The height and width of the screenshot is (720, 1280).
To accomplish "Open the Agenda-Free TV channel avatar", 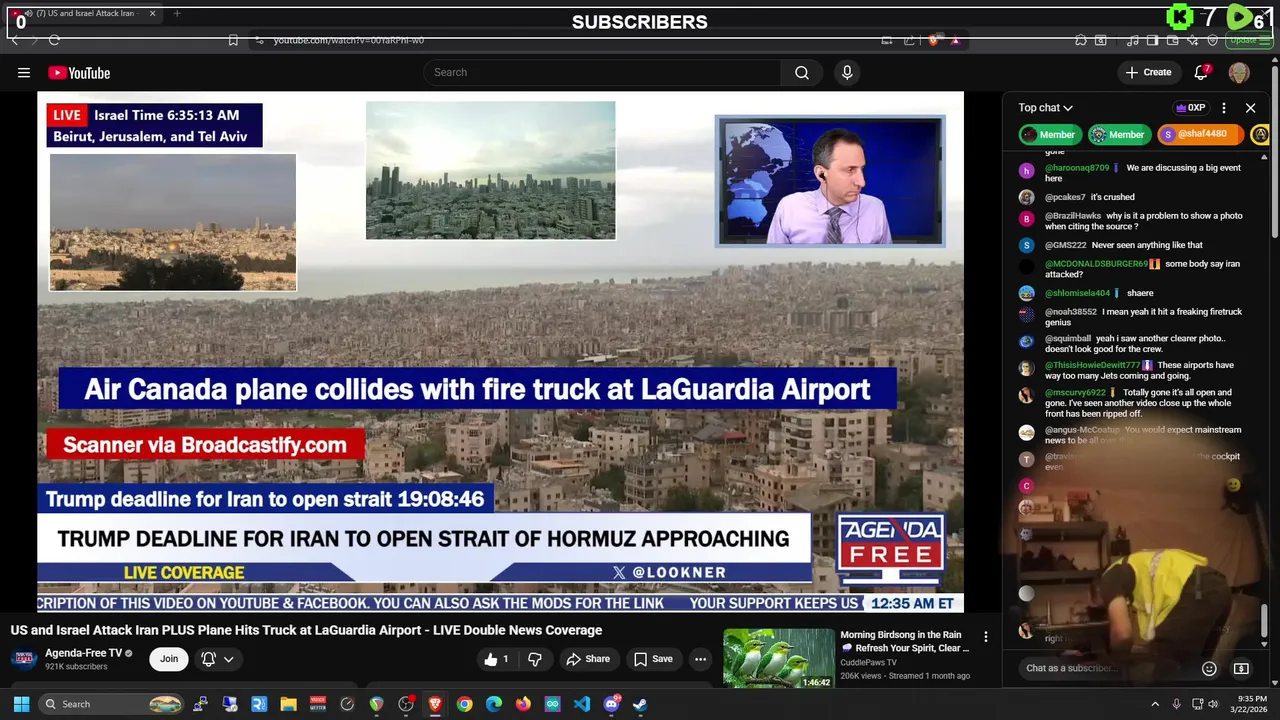I will 25,659.
